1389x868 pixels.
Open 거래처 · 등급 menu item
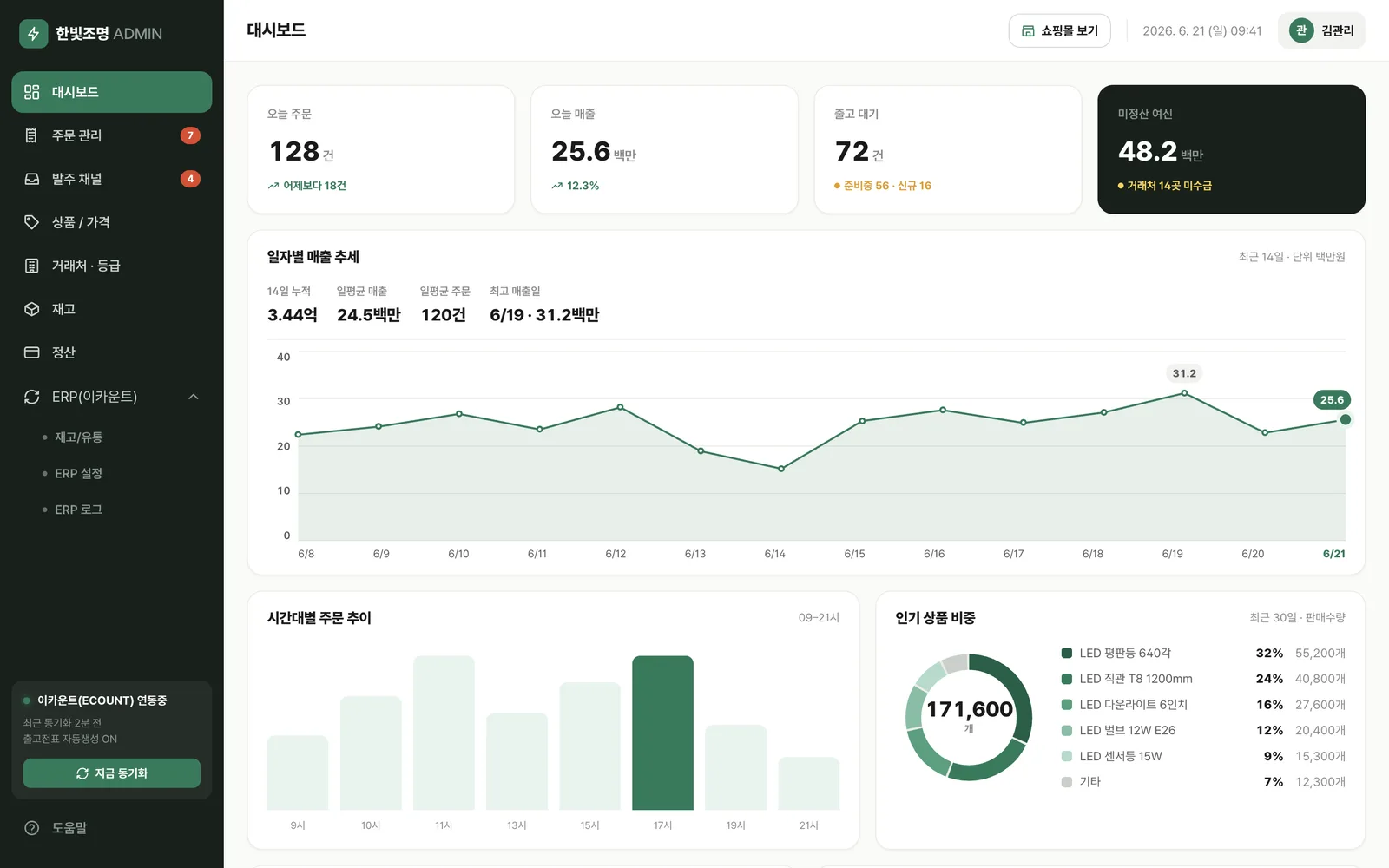coord(111,266)
